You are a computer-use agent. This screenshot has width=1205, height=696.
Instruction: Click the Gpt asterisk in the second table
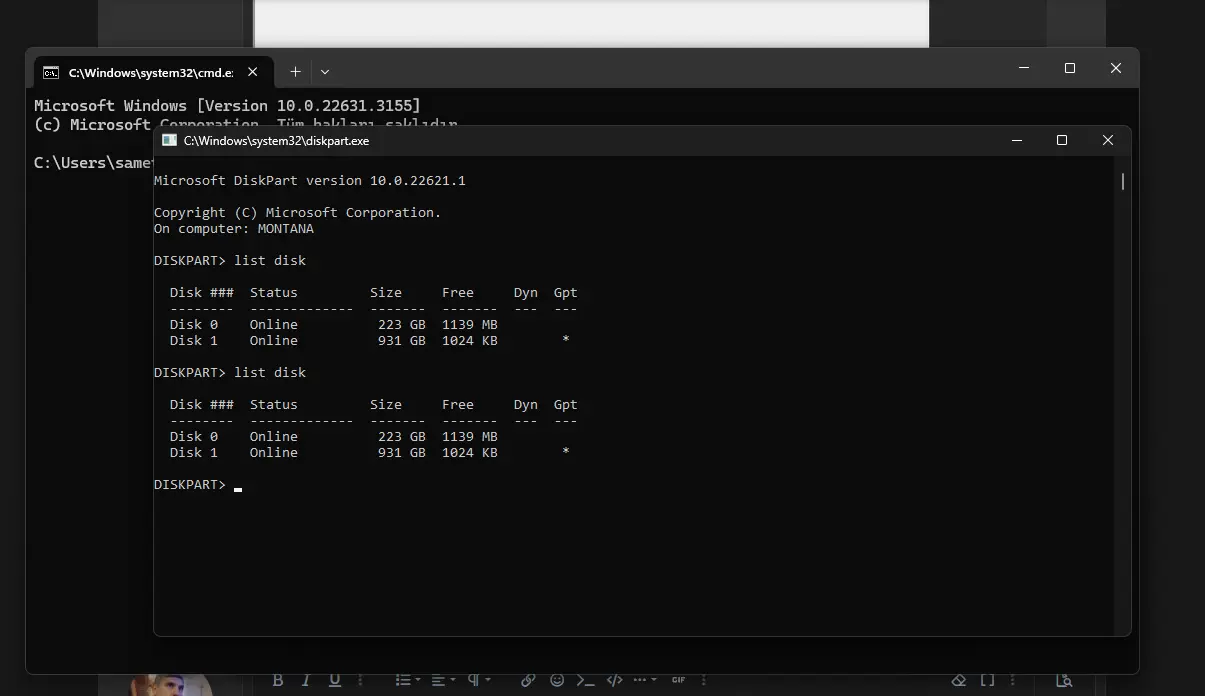coord(566,453)
